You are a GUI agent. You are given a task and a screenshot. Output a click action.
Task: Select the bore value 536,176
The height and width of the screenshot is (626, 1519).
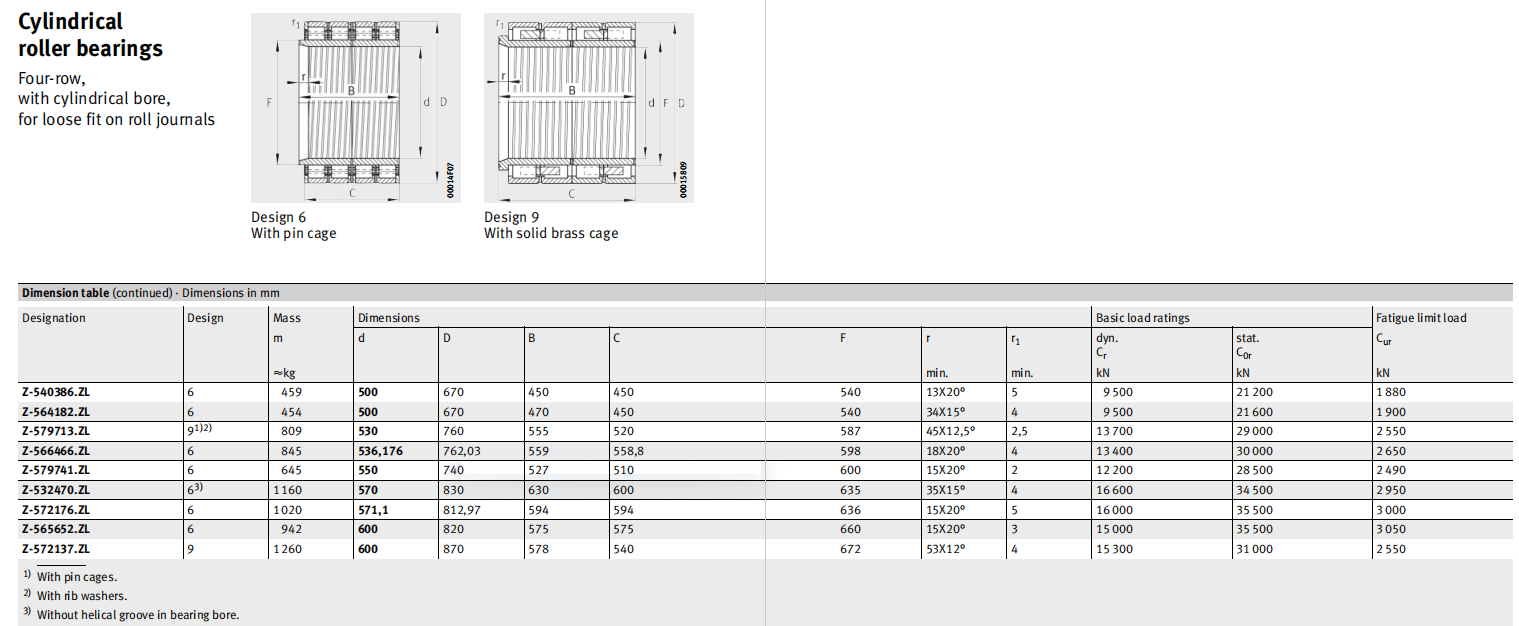coord(382,451)
